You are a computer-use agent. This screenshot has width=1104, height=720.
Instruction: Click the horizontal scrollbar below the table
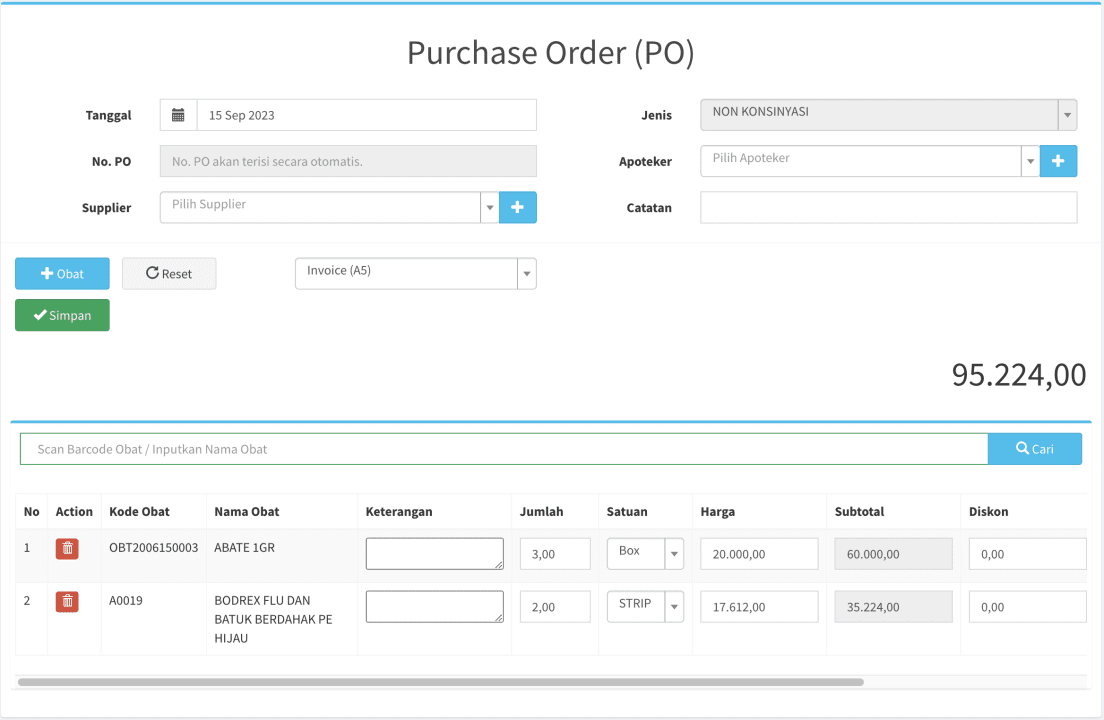coord(440,682)
